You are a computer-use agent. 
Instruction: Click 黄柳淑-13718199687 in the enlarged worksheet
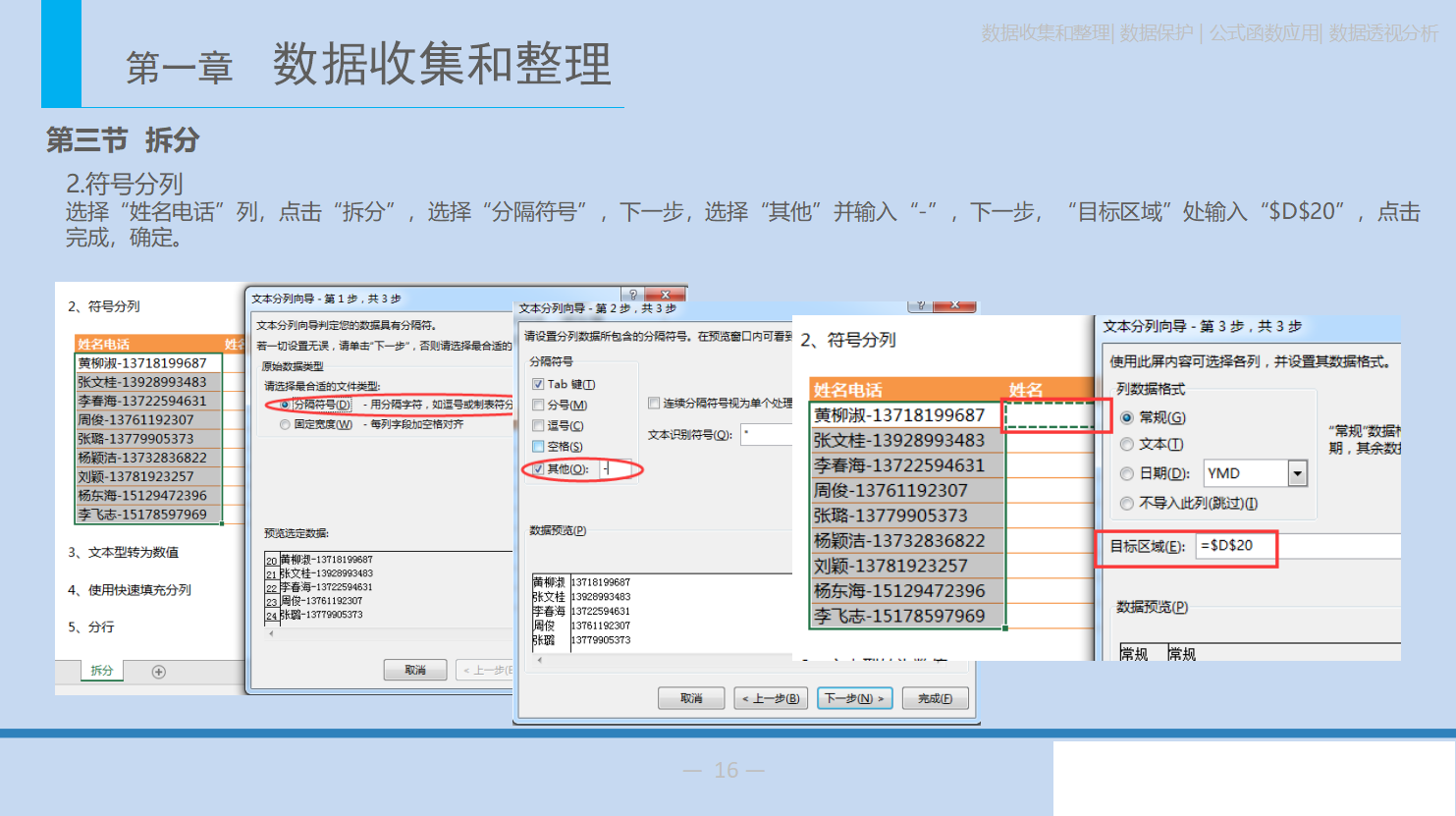(899, 415)
